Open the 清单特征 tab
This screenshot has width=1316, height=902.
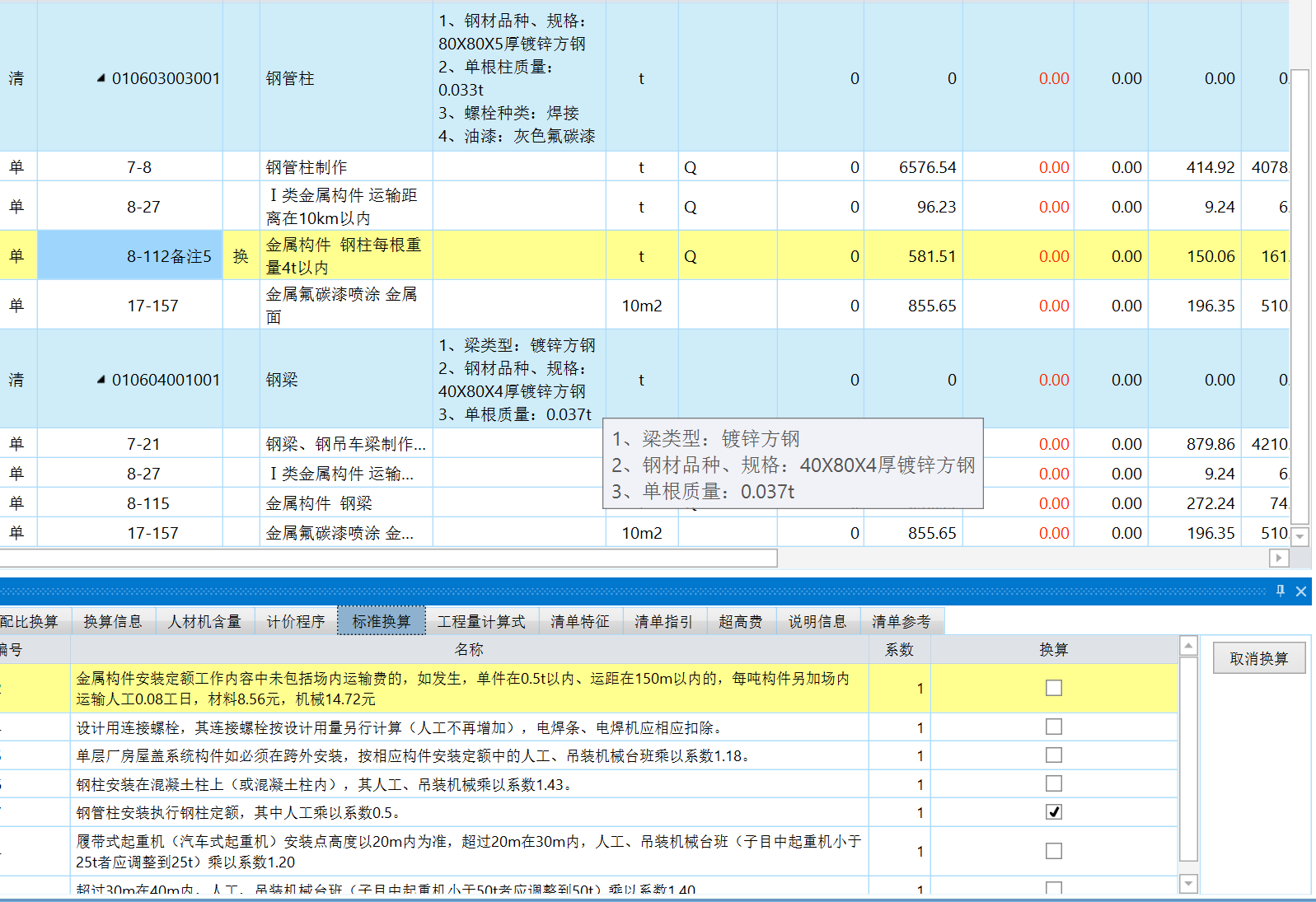pyautogui.click(x=580, y=621)
